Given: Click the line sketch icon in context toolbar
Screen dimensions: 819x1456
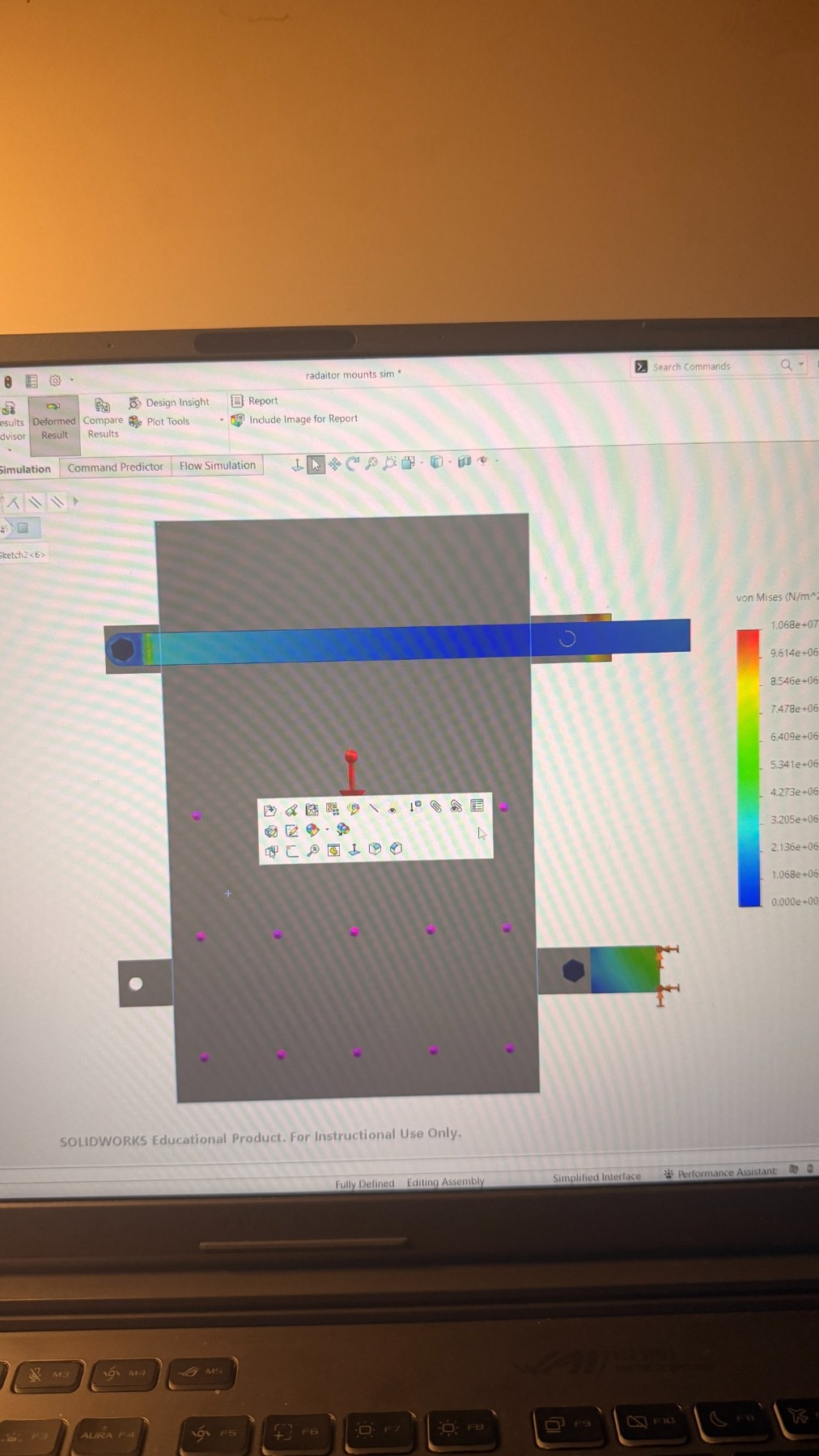Looking at the screenshot, I should (x=373, y=808).
